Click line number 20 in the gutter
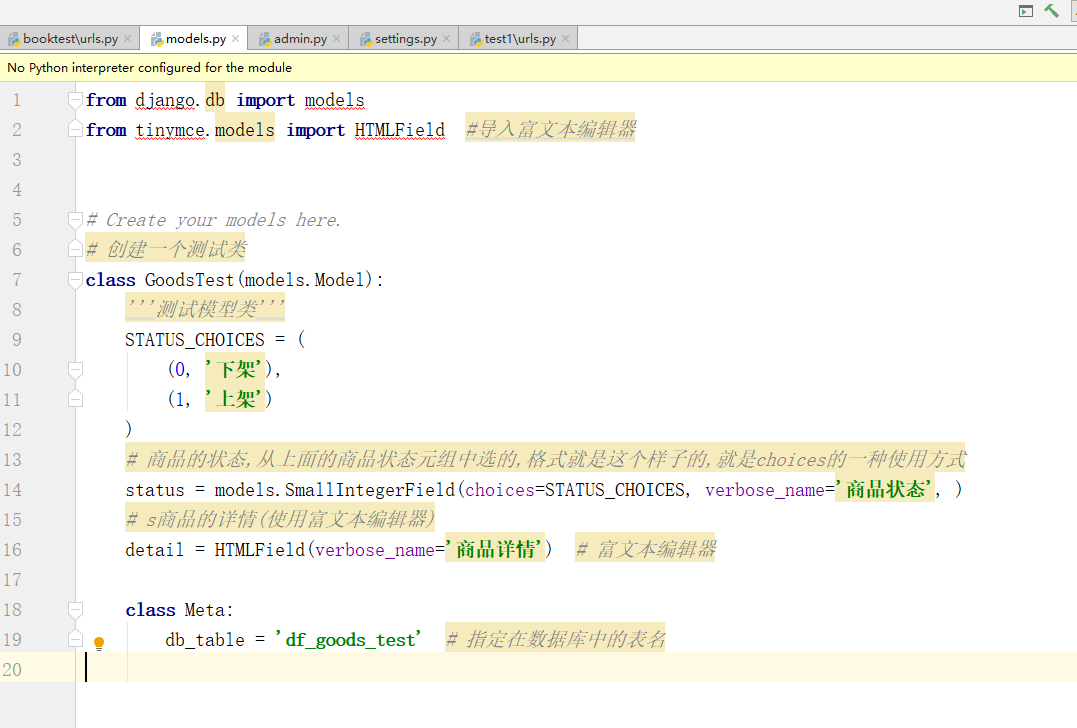1077x728 pixels. coord(12,670)
